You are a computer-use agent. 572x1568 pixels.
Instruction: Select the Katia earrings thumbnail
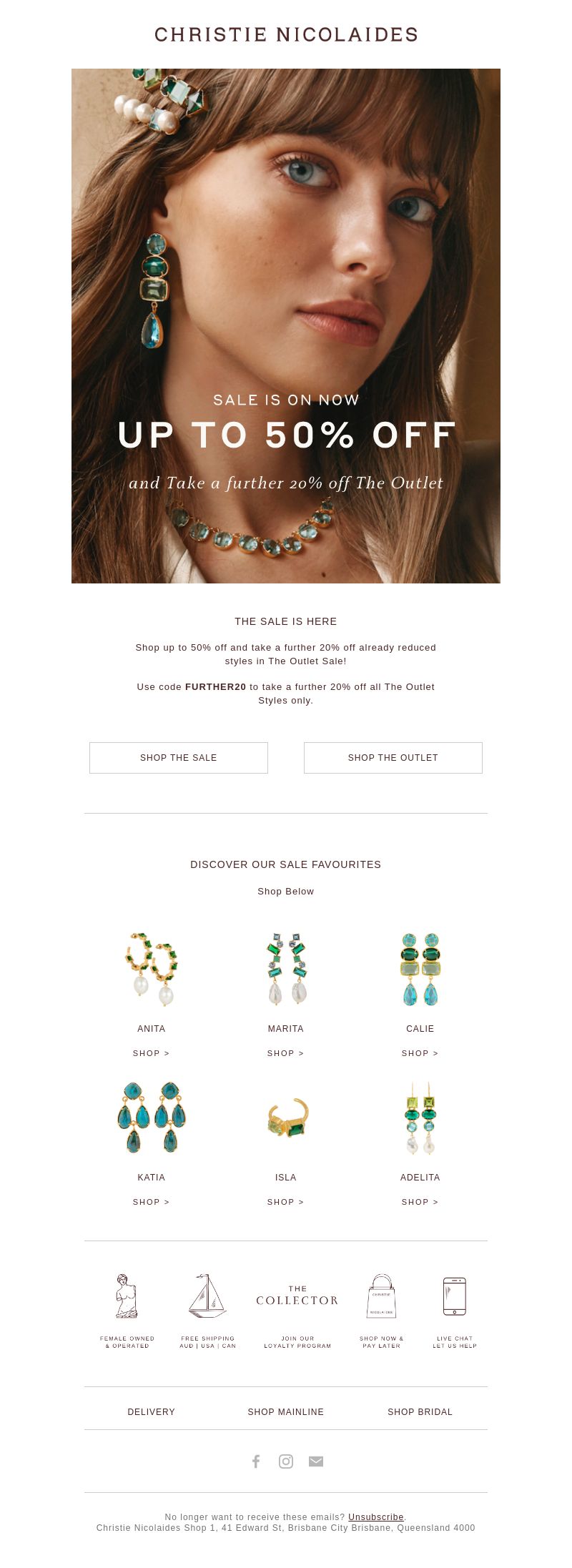tap(152, 1118)
